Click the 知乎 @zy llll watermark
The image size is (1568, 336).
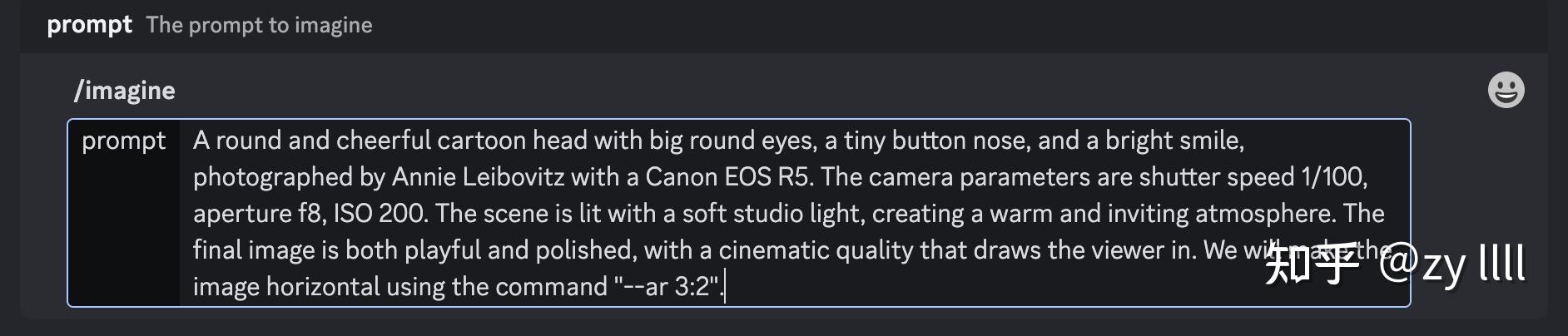pos(1395,264)
